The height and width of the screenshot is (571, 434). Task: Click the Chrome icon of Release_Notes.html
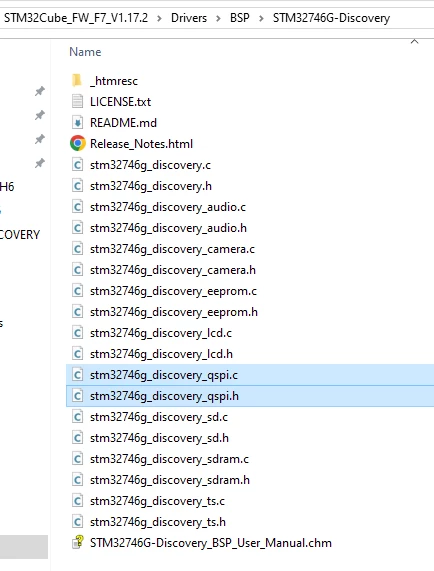(x=78, y=143)
